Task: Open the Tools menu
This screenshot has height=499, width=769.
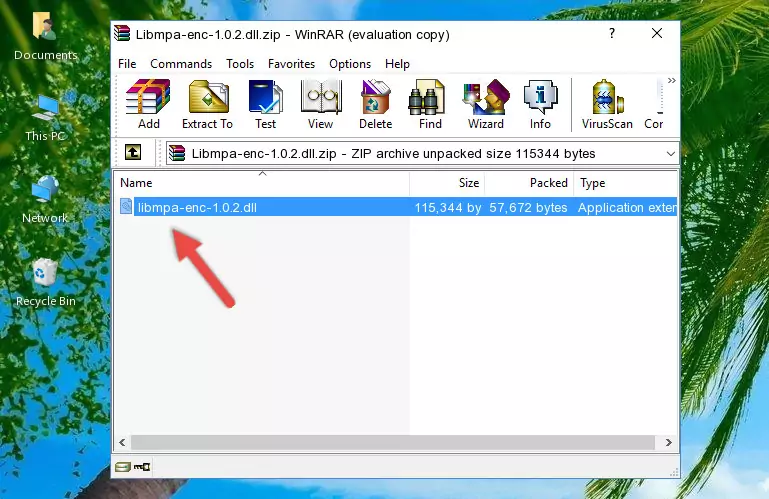Action: [240, 64]
